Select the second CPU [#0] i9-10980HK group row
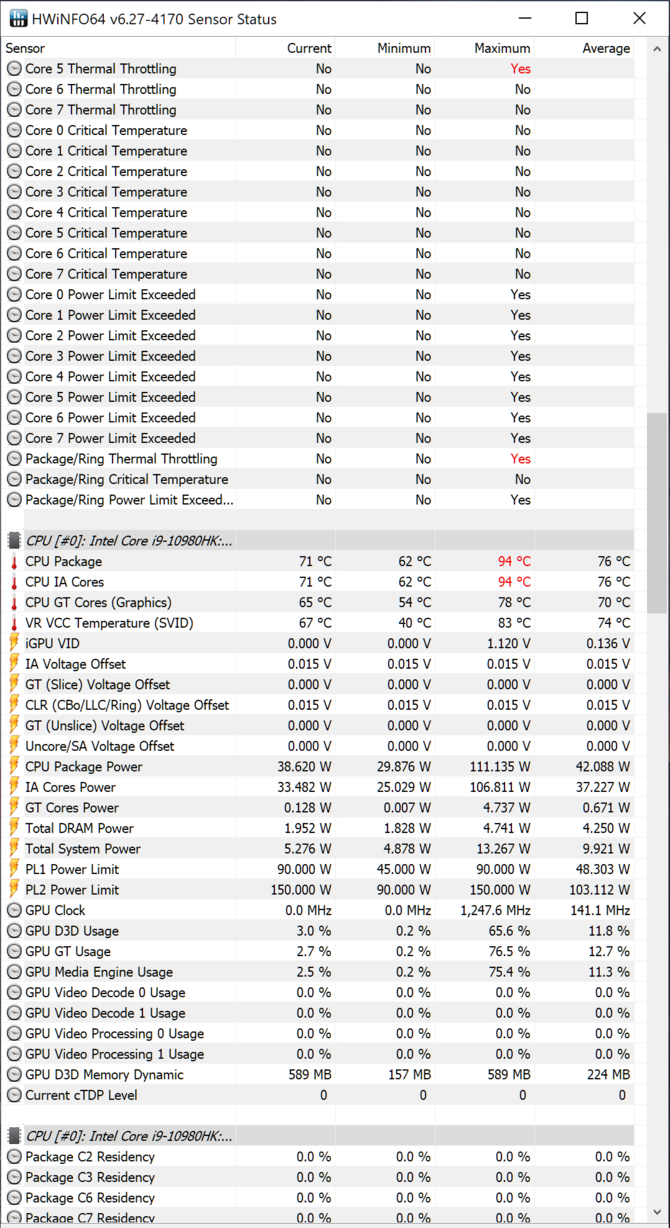 pos(318,1136)
